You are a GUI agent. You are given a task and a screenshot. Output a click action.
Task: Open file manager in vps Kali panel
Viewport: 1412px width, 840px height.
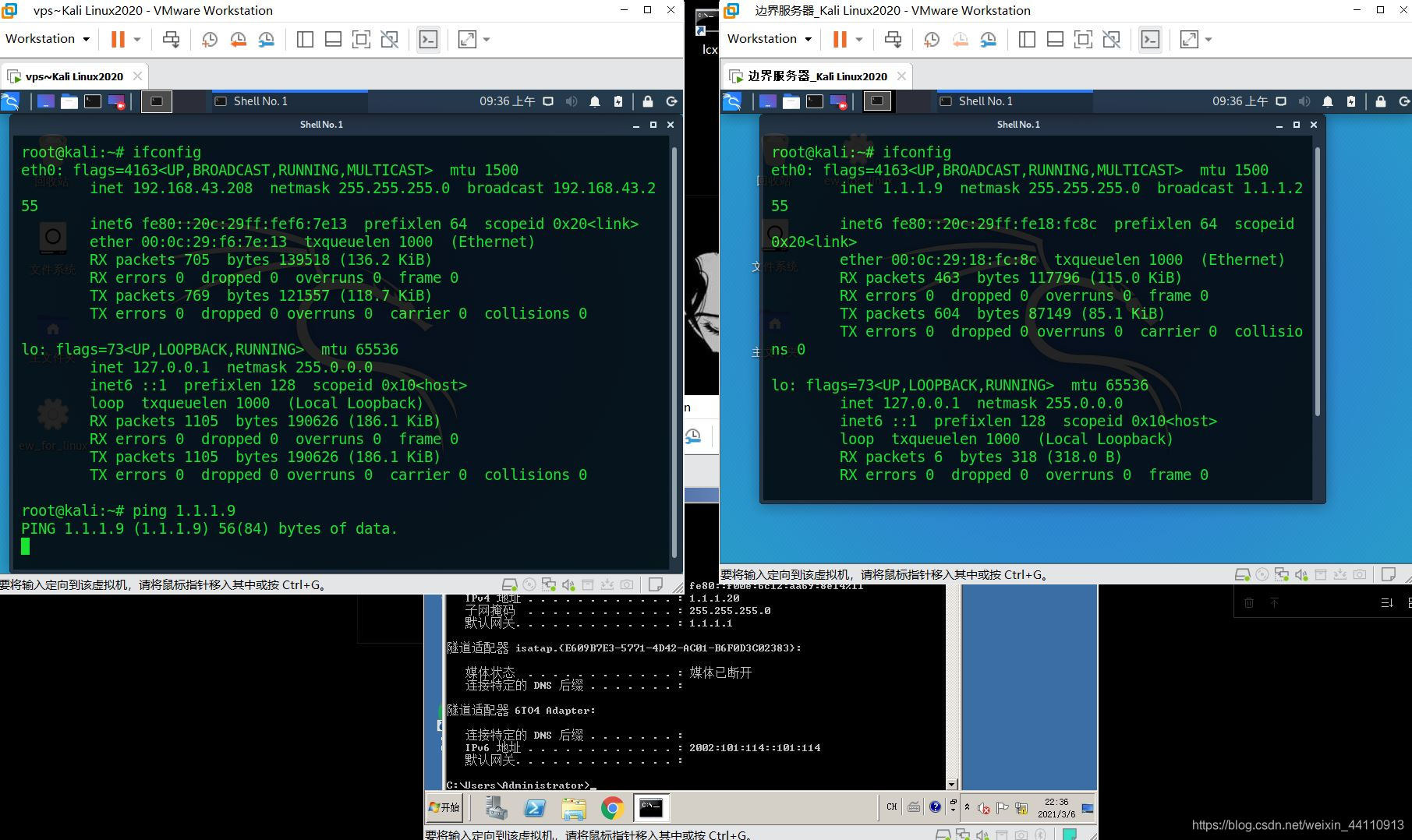coord(69,101)
